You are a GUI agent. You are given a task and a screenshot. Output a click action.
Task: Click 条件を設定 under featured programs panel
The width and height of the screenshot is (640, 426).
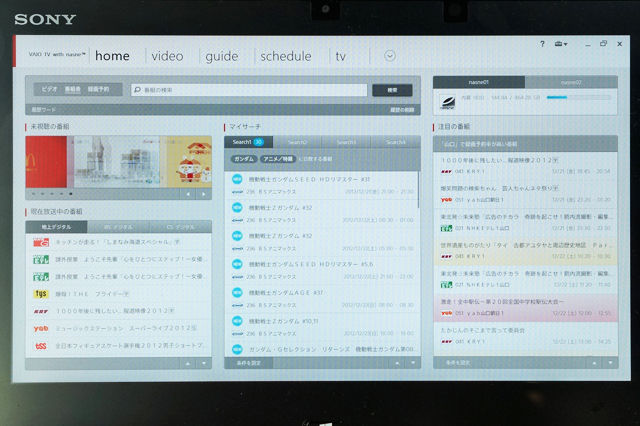(x=458, y=363)
